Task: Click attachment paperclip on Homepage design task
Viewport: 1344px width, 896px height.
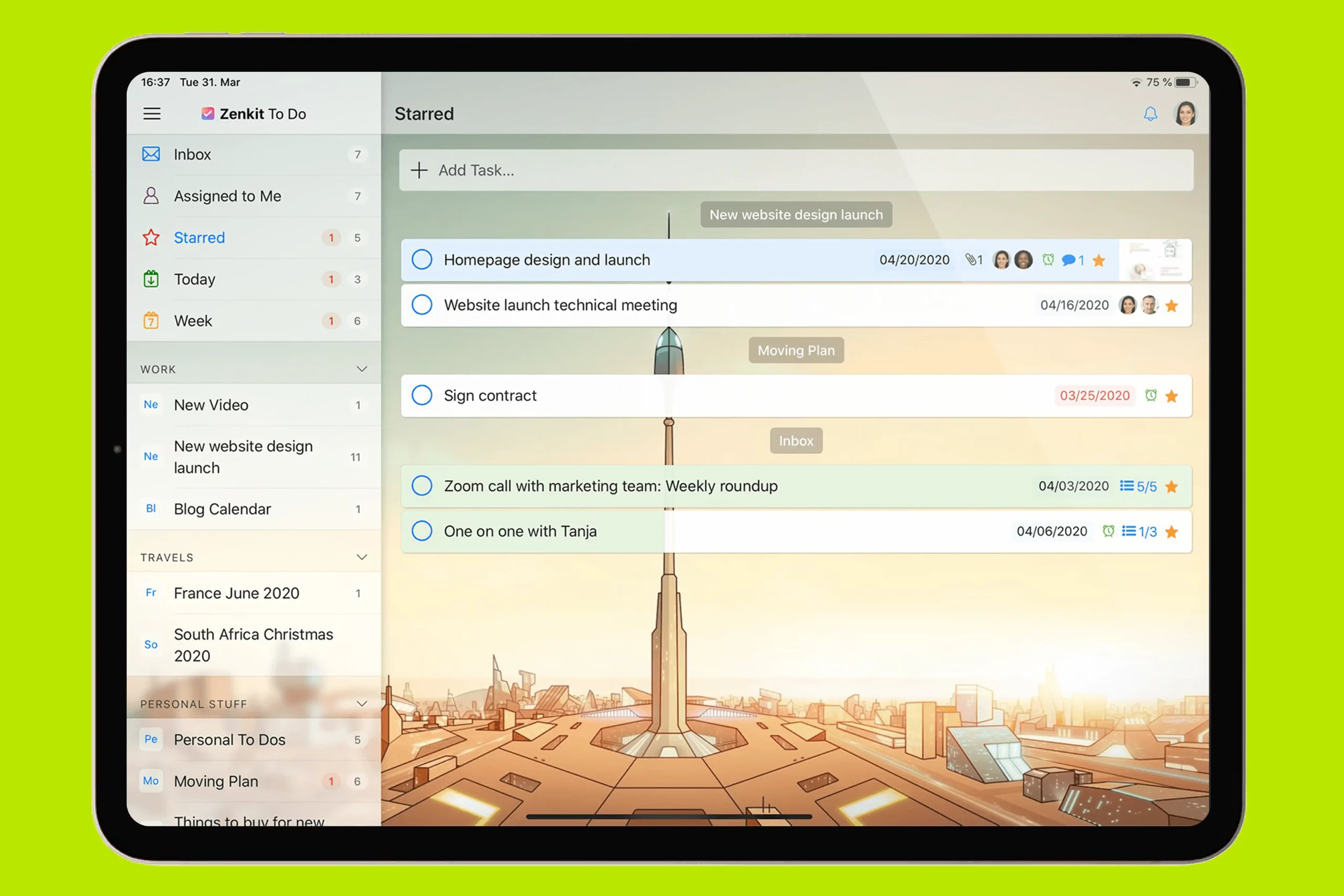Action: click(x=970, y=260)
